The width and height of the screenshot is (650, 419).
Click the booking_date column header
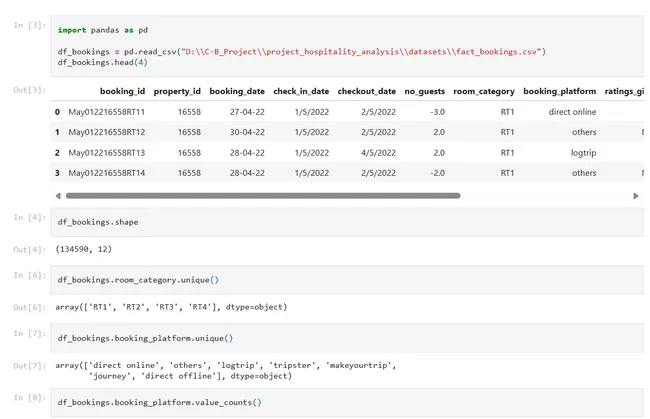click(x=237, y=91)
